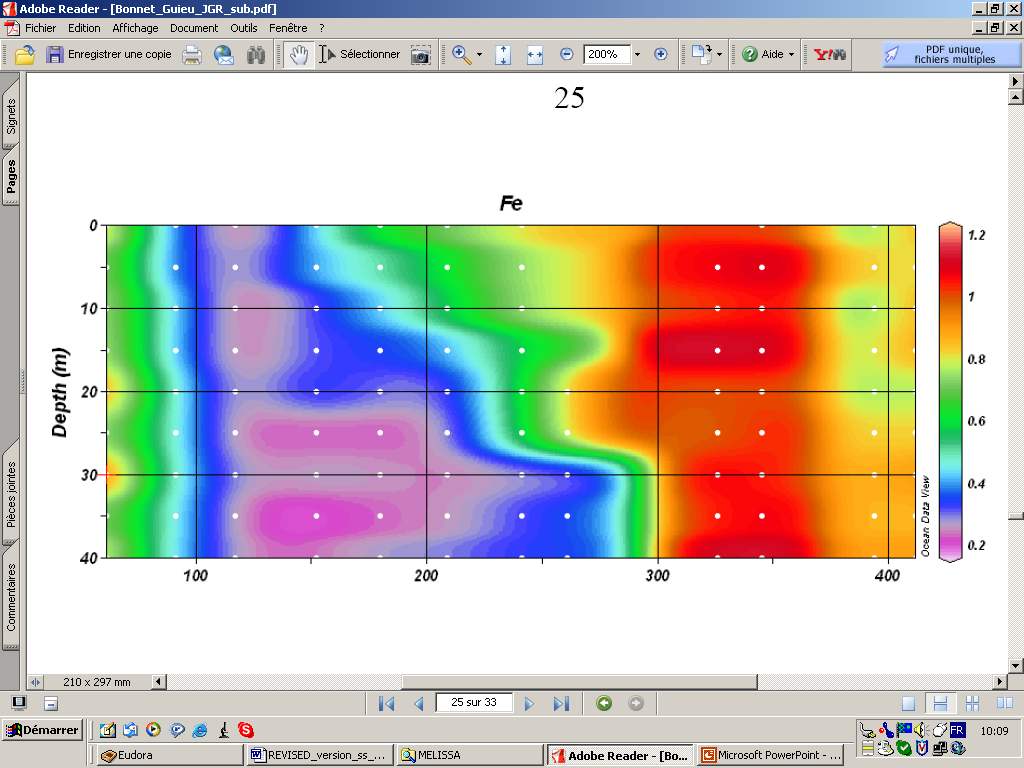Click full screen monitor icon bottom-left
This screenshot has height=768, width=1024.
click(19, 703)
